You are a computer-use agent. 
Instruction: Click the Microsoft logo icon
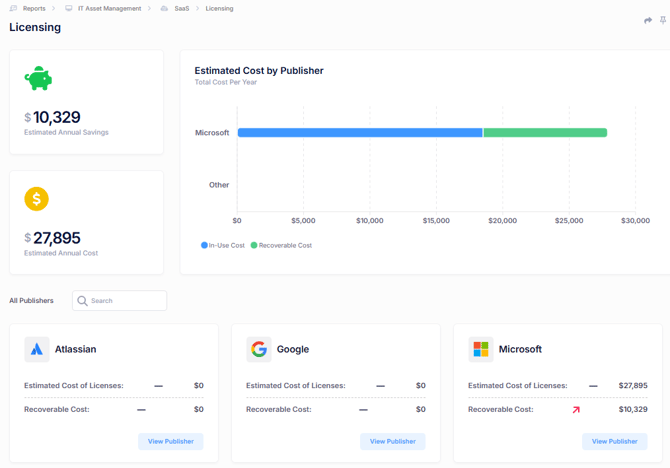(481, 349)
